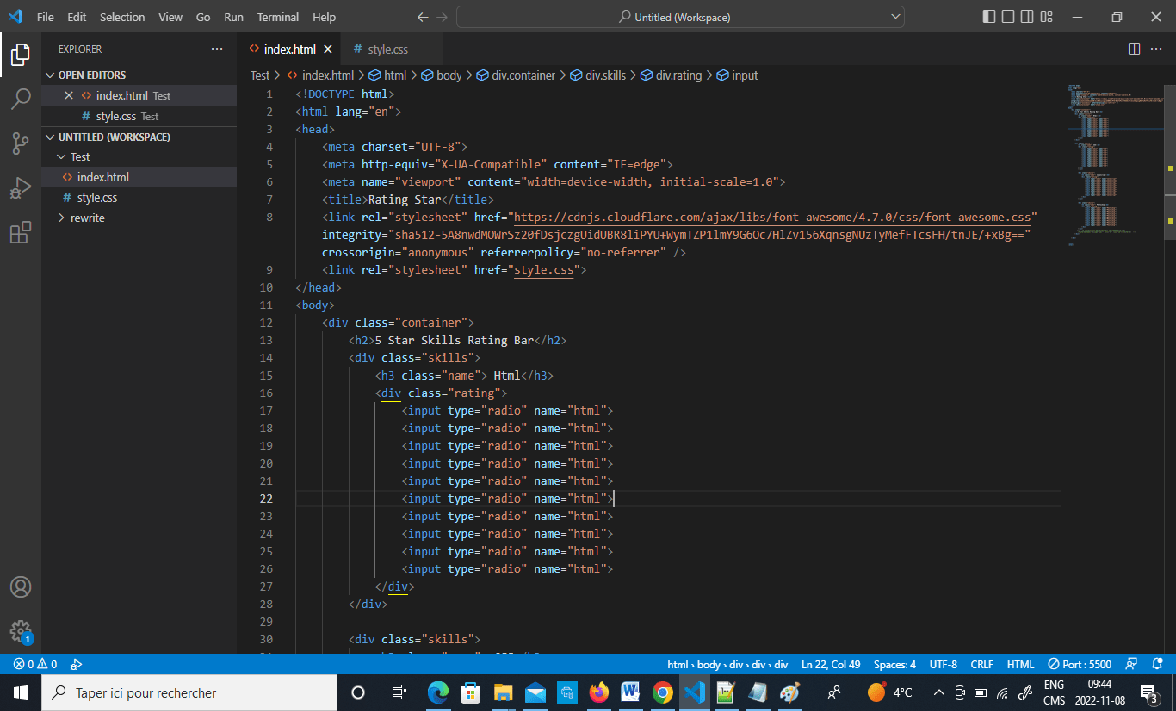This screenshot has width=1176, height=711.
Task: Toggle the Panel layout button
Action: click(x=1008, y=16)
